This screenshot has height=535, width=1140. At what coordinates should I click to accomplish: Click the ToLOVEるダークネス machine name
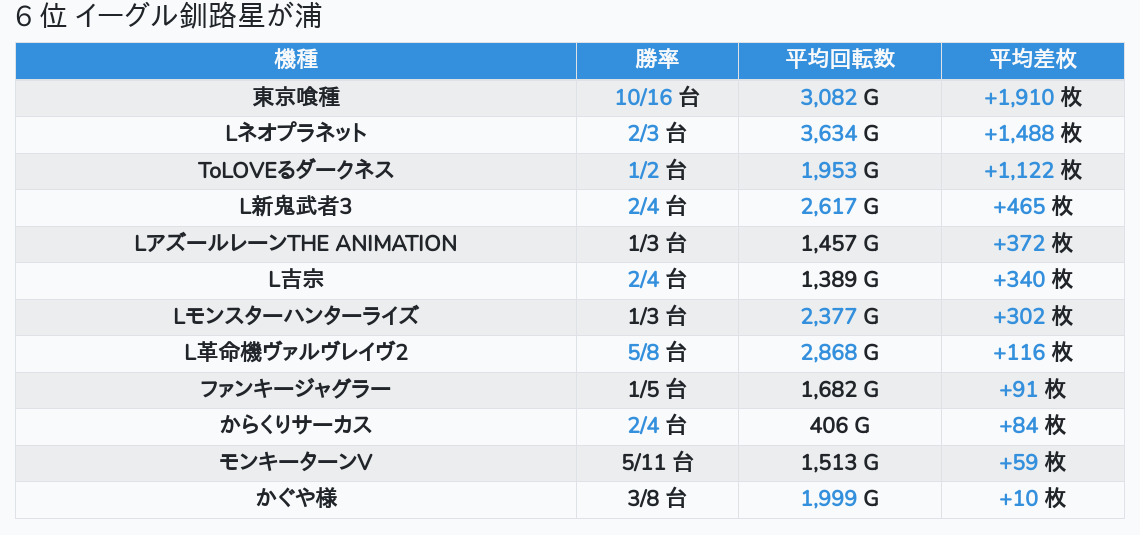pyautogui.click(x=296, y=170)
